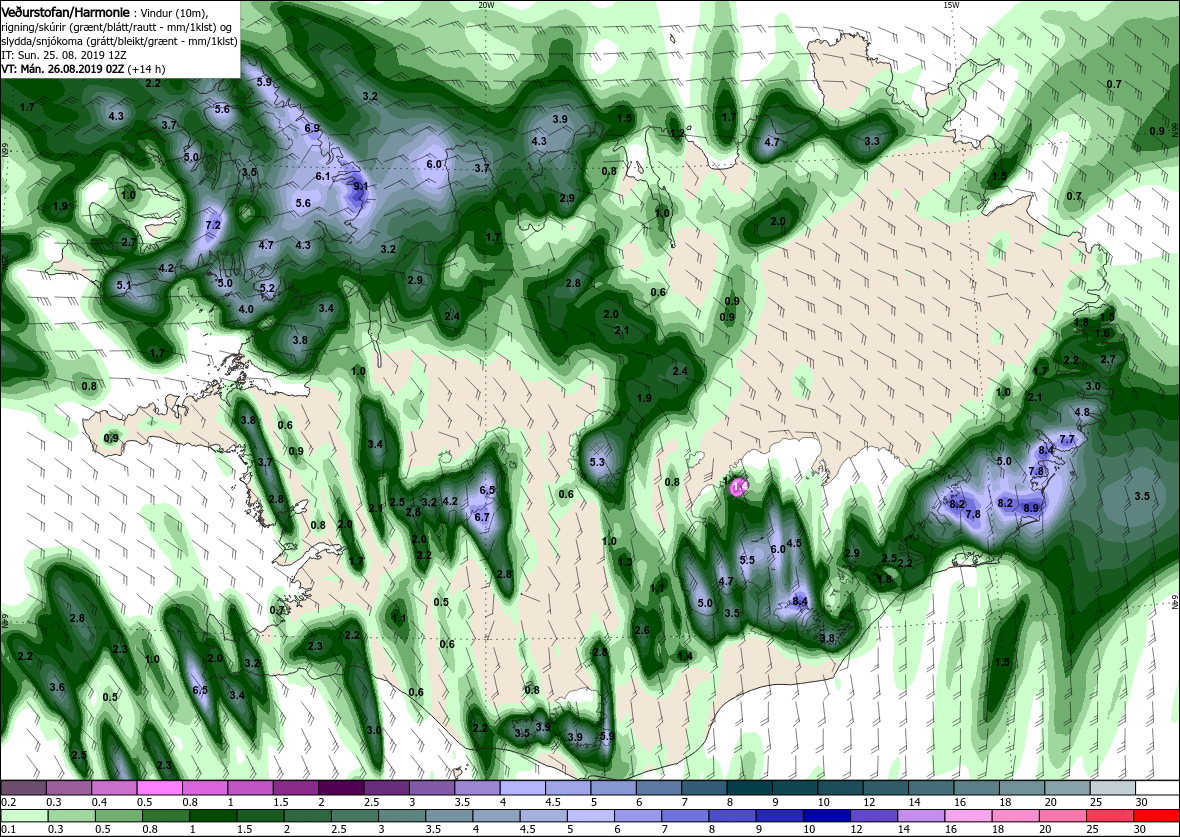Viewport: 1180px width, 837px height.
Task: Click the light pink 16 swatch in lower legend
Action: pos(967,817)
